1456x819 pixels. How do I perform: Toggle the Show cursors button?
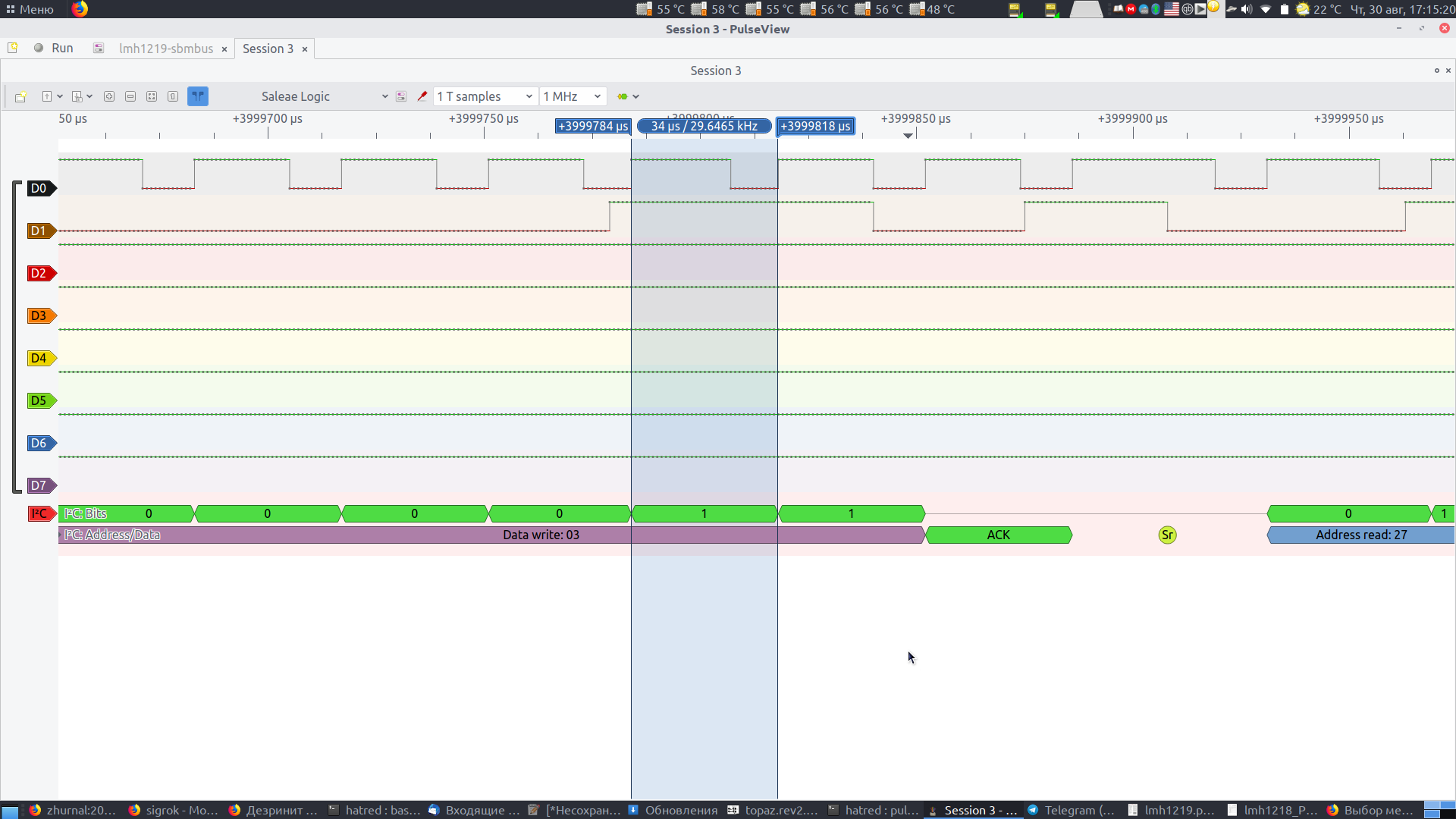pos(198,96)
